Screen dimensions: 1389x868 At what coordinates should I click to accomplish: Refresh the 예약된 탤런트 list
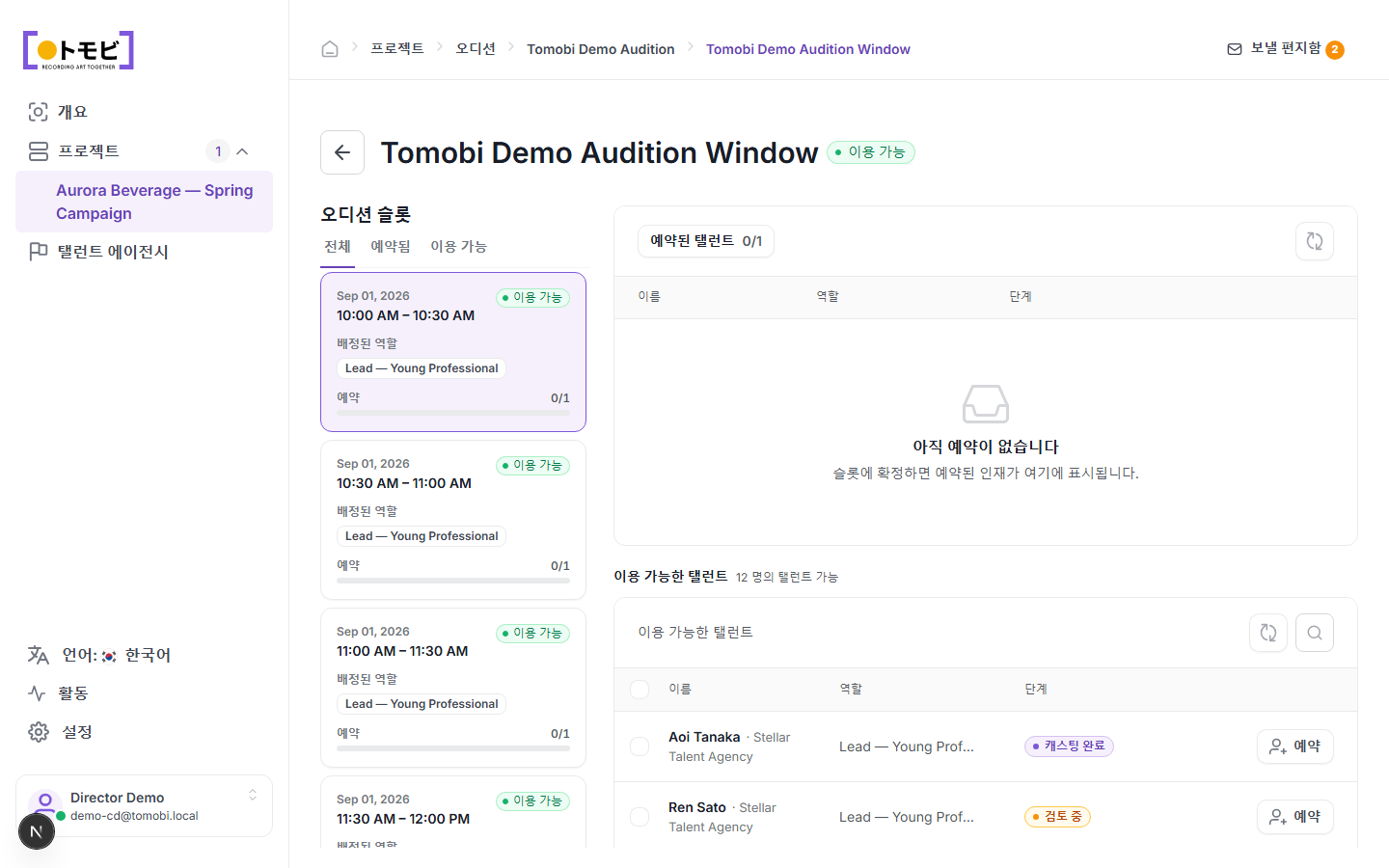[x=1315, y=241]
